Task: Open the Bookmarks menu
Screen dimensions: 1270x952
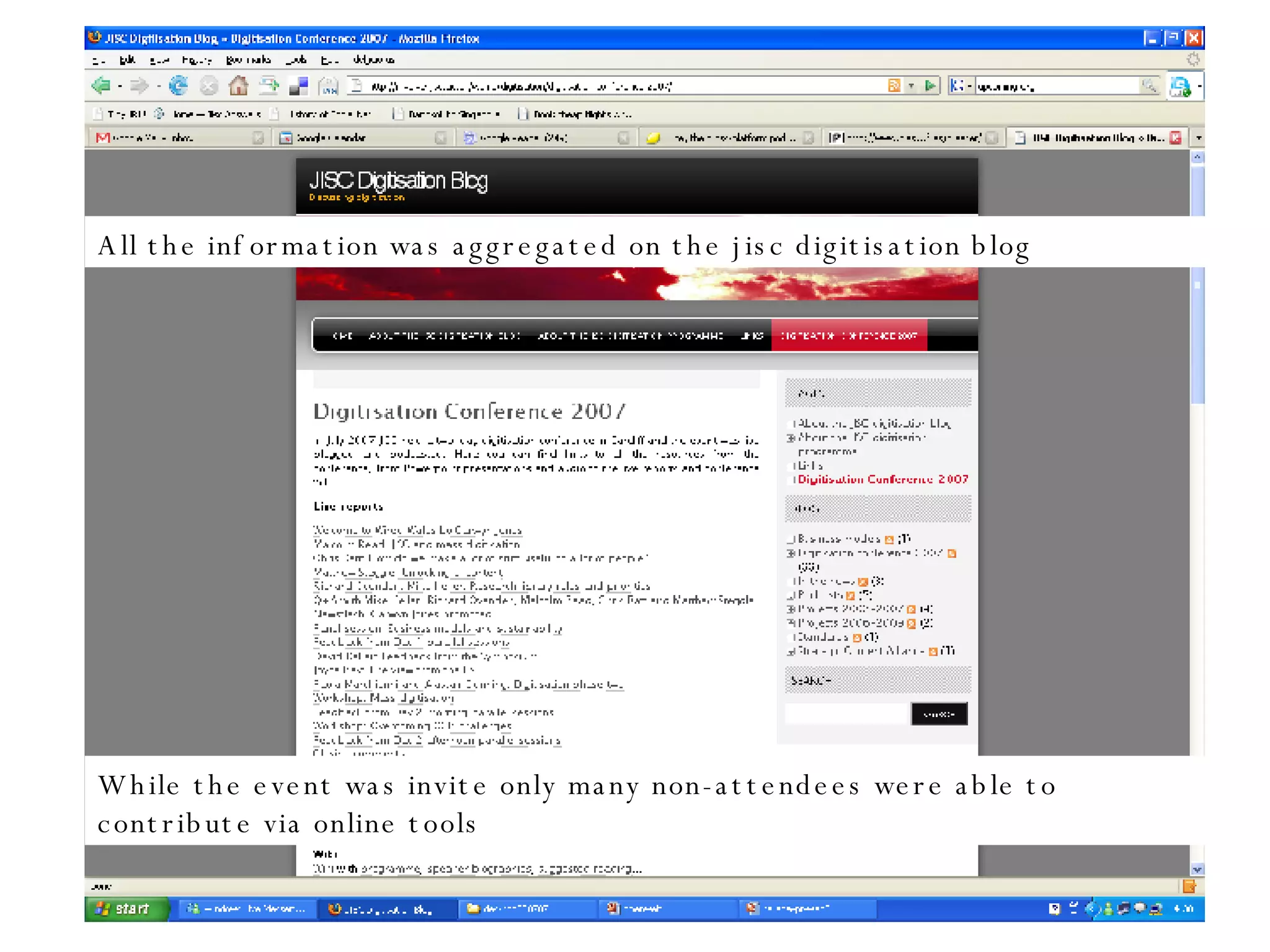Action: tap(248, 60)
